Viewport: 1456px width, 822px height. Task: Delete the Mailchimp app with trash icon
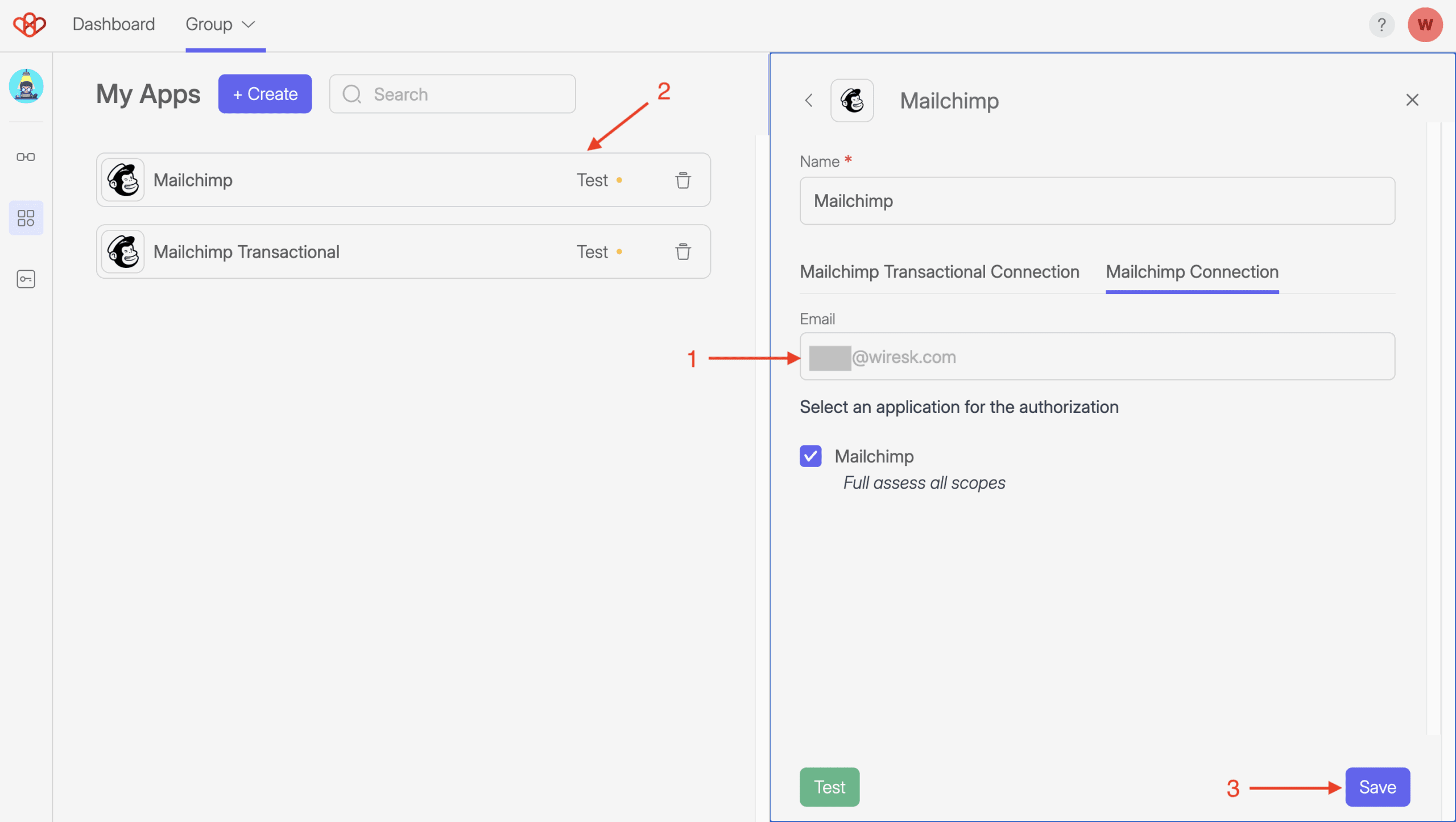click(x=682, y=180)
